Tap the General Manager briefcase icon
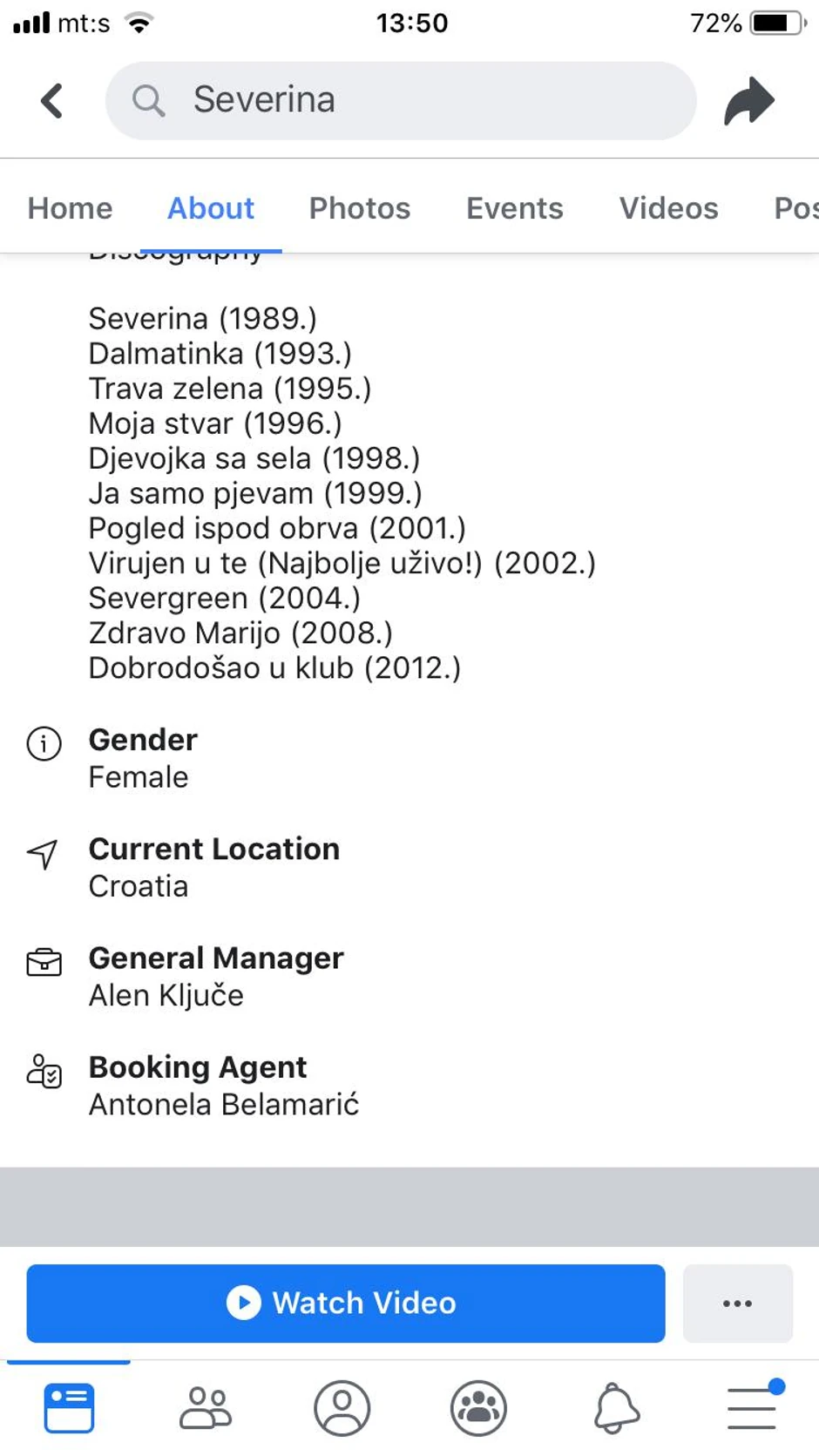This screenshot has height=1456, width=819. (x=44, y=962)
